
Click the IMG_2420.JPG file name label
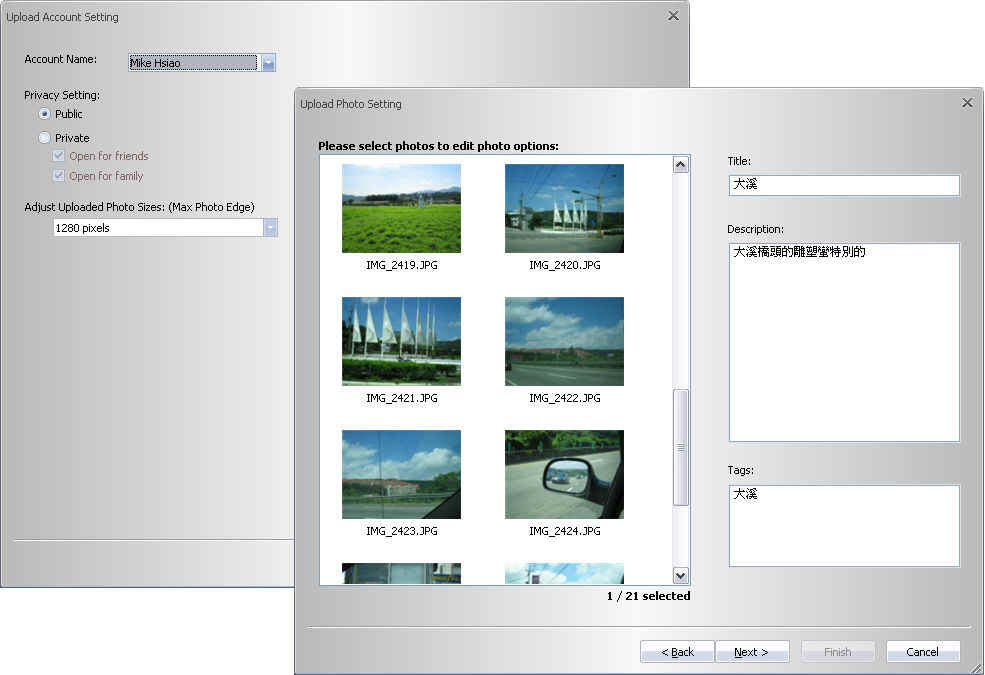tap(565, 265)
